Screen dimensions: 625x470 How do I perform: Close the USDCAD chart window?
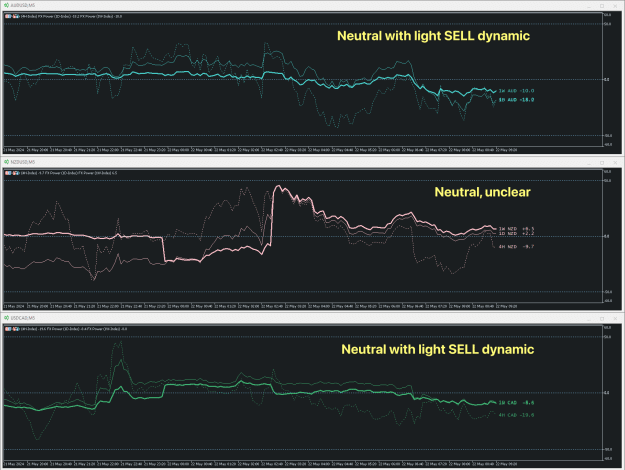[615, 319]
